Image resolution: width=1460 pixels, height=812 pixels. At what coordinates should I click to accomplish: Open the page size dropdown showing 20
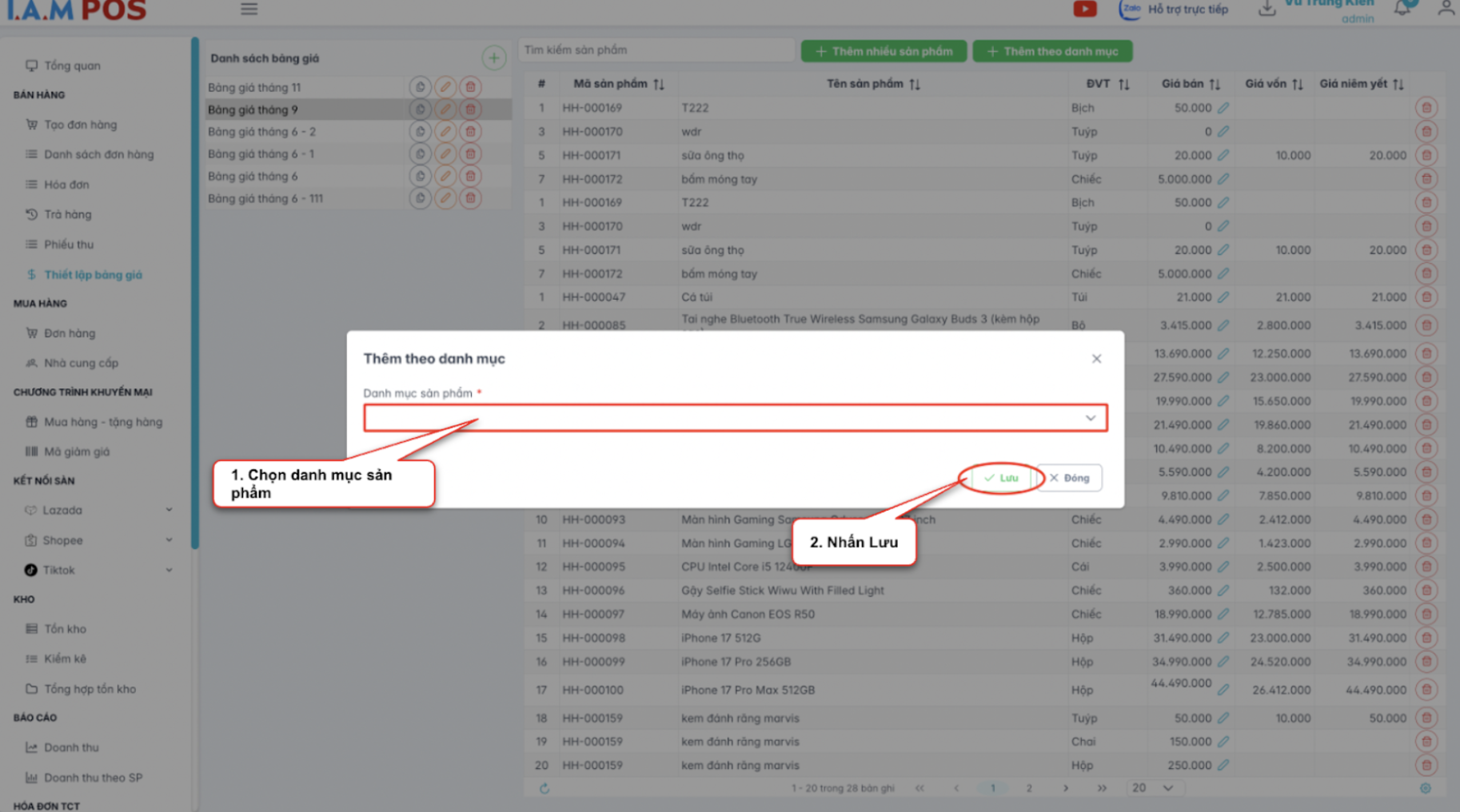pyautogui.click(x=1152, y=788)
